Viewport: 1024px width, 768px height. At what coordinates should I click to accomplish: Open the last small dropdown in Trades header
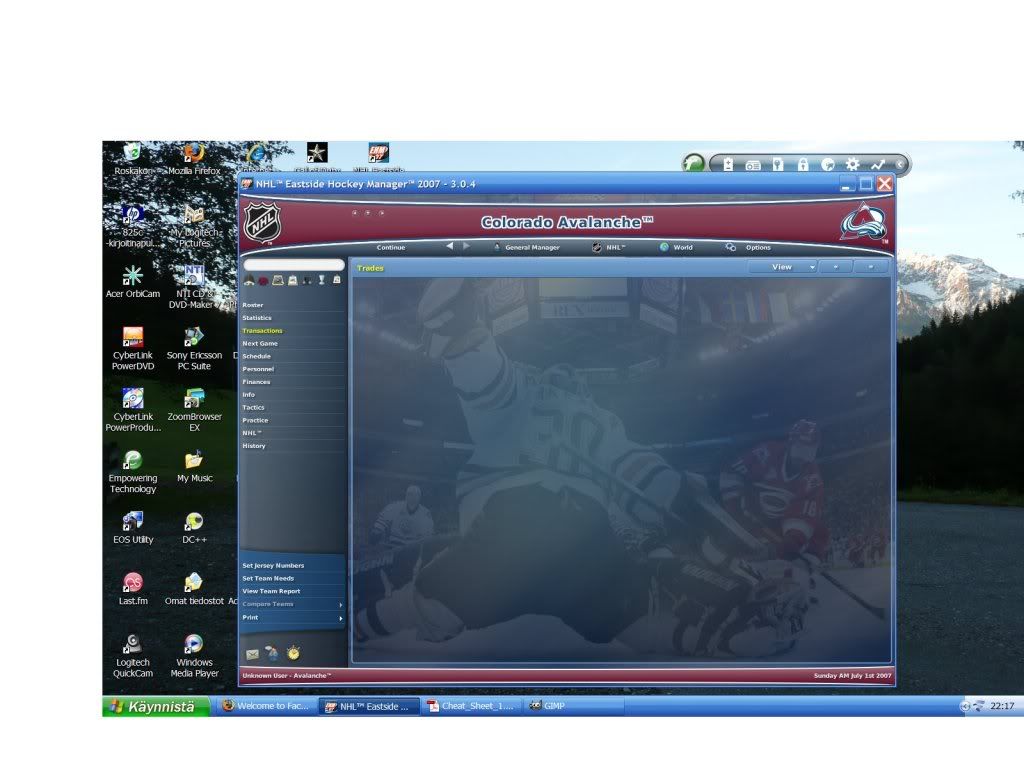(x=871, y=267)
